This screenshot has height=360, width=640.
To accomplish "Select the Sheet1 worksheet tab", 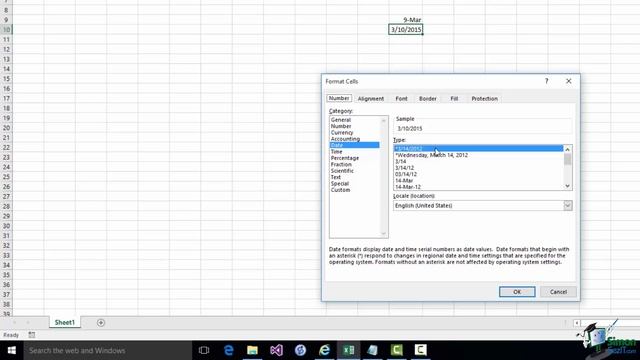I will [64, 322].
